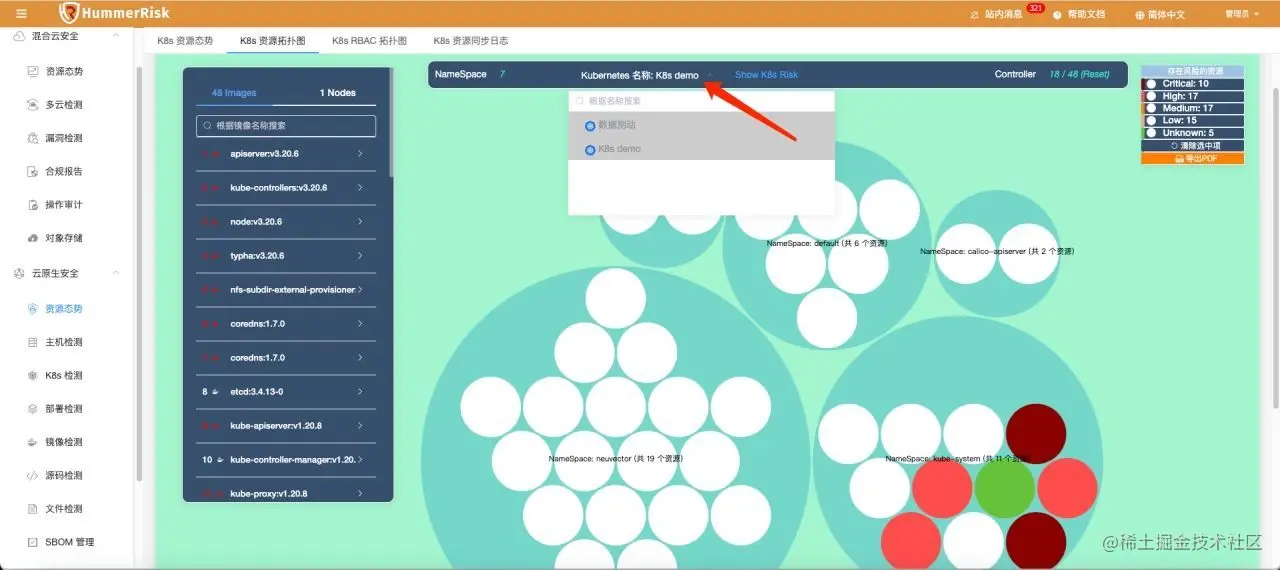Viewport: 1280px width, 570px height.
Task: Click the HummerRisk logo
Action: coord(114,13)
